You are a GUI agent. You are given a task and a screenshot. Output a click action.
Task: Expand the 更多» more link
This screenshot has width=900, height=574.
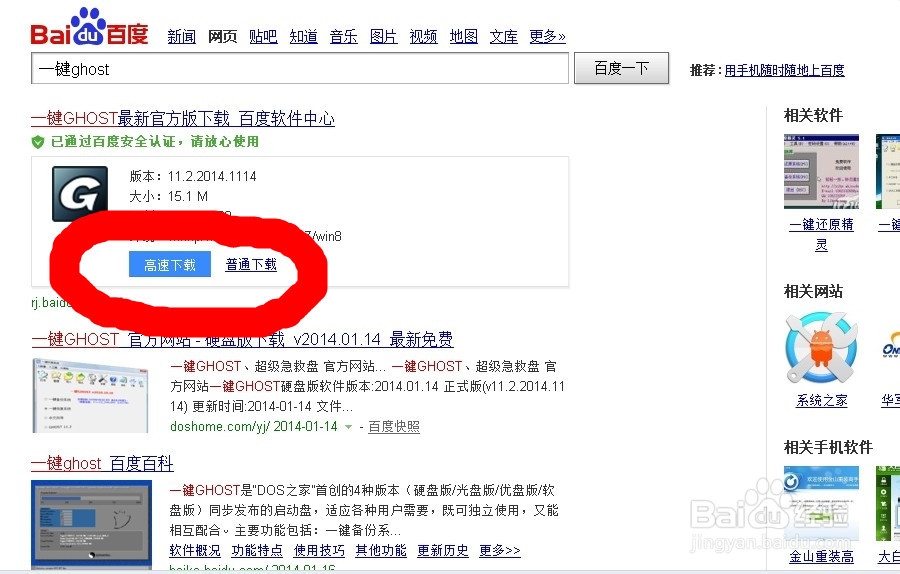pos(547,37)
